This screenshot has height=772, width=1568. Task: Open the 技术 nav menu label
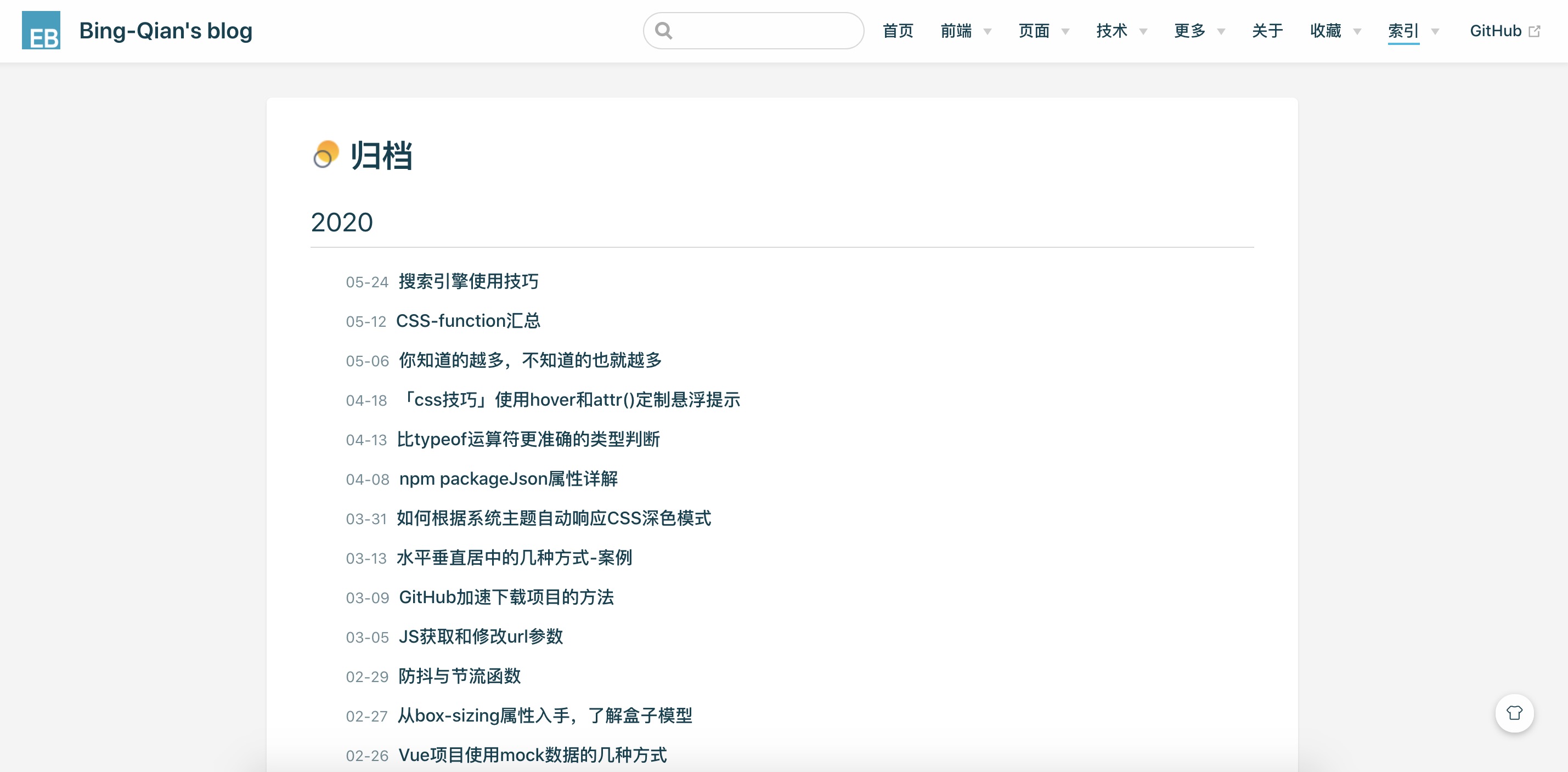point(1112,30)
